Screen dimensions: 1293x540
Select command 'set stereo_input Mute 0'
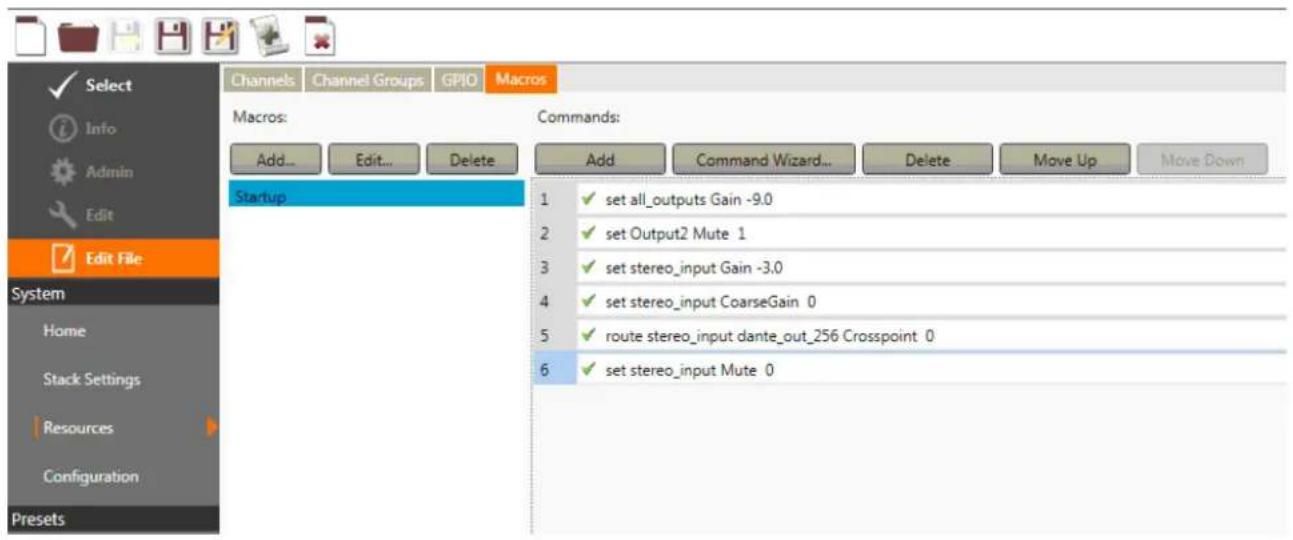930,370
